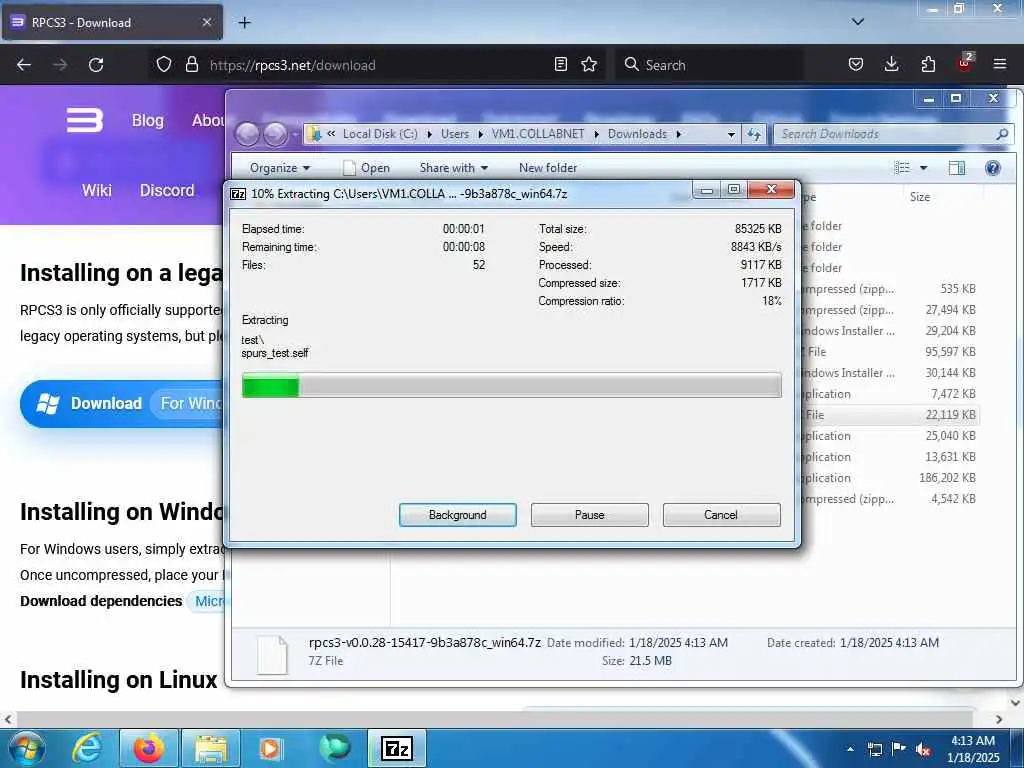This screenshot has width=1024, height=768.
Task: Pause the extraction
Action: pos(589,515)
